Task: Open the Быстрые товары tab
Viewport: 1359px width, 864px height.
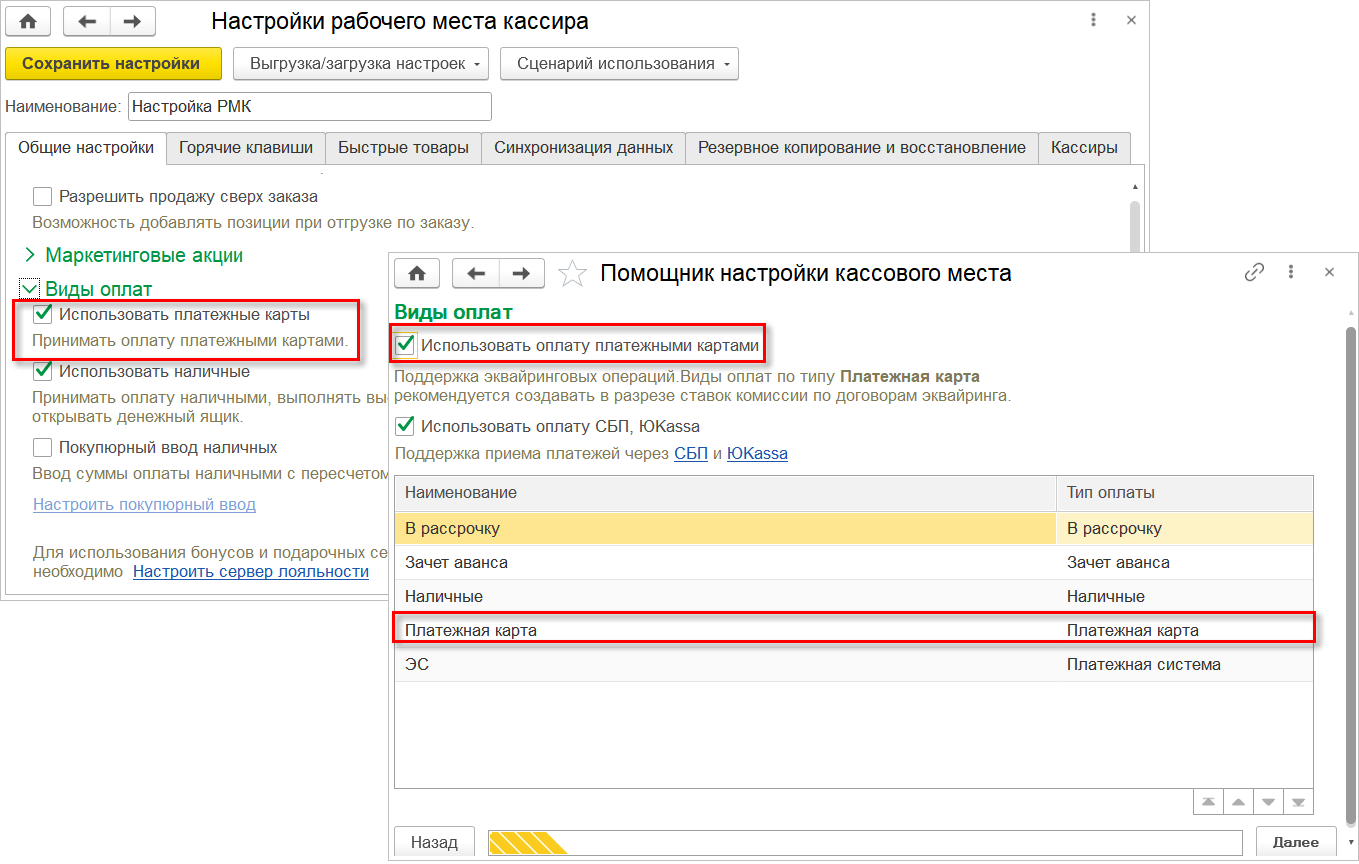Action: 403,148
